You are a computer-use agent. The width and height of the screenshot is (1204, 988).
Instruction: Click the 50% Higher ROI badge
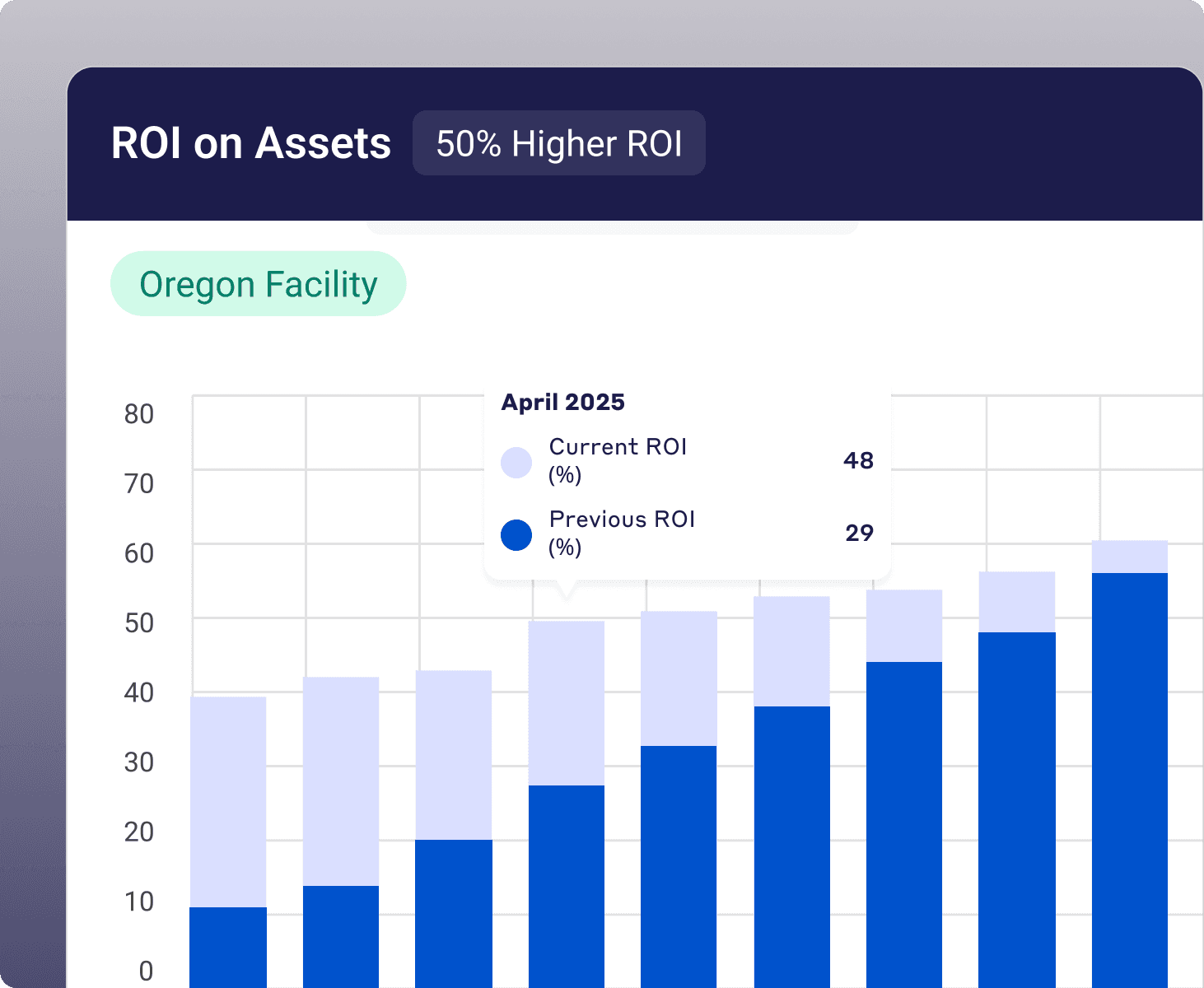pos(558,143)
